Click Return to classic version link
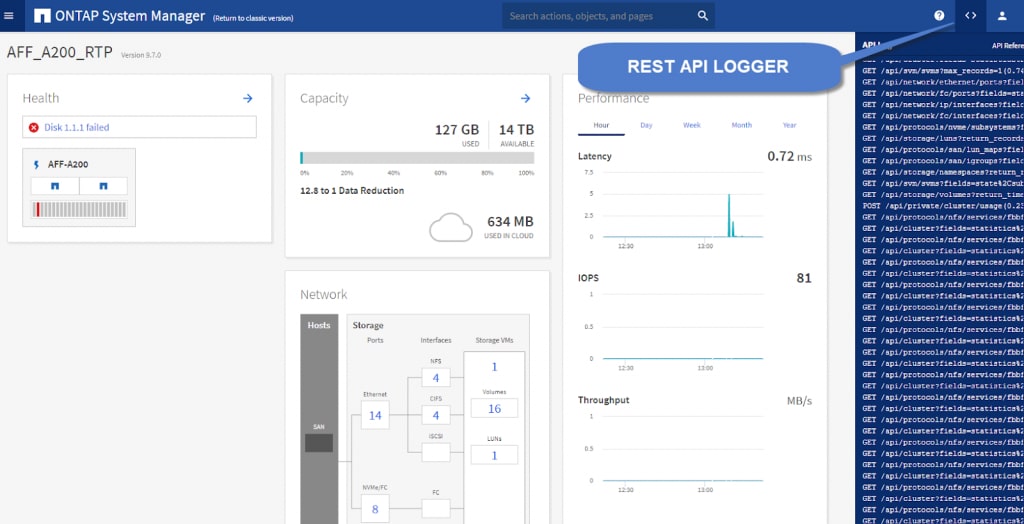 pyautogui.click(x=252, y=18)
